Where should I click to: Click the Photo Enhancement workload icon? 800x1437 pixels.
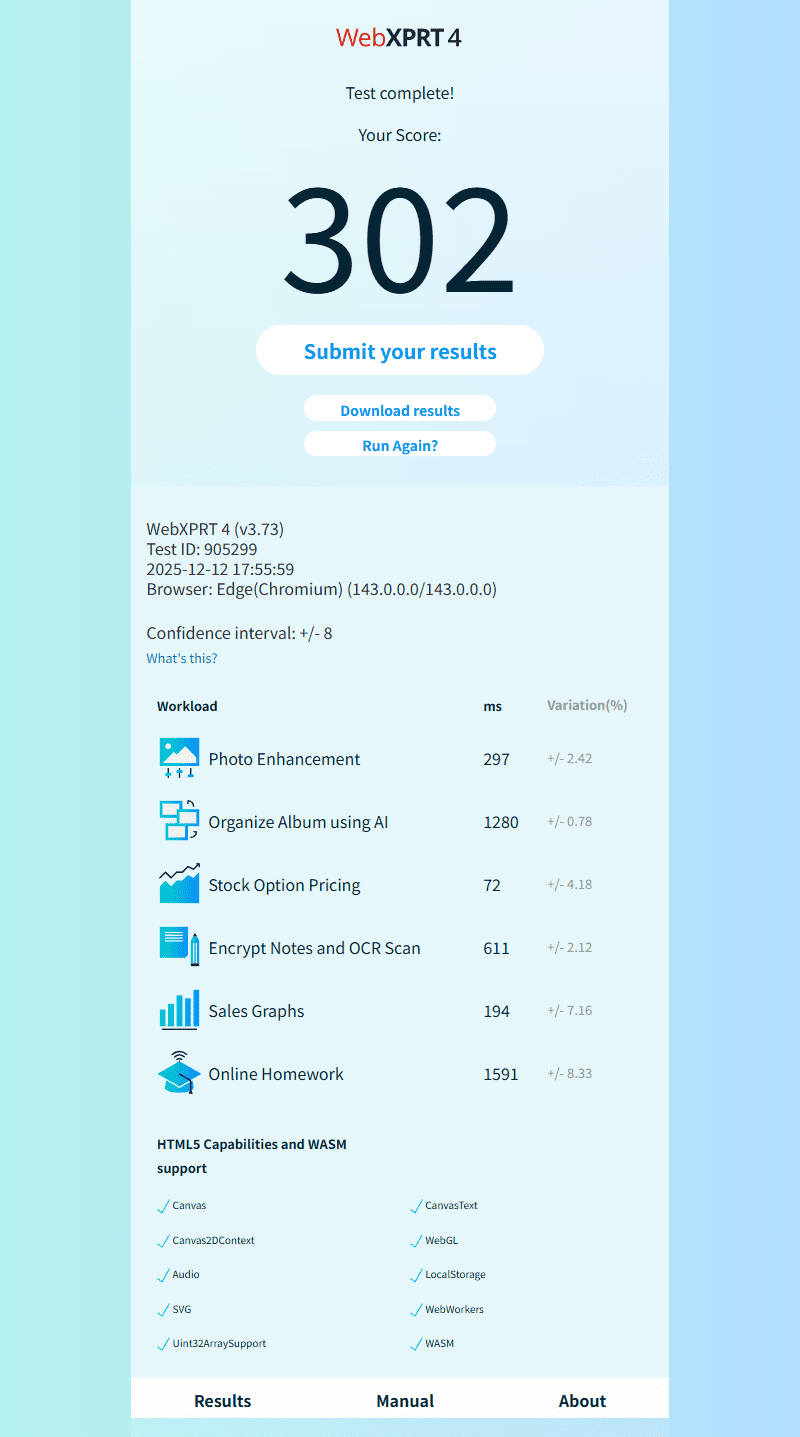tap(179, 758)
